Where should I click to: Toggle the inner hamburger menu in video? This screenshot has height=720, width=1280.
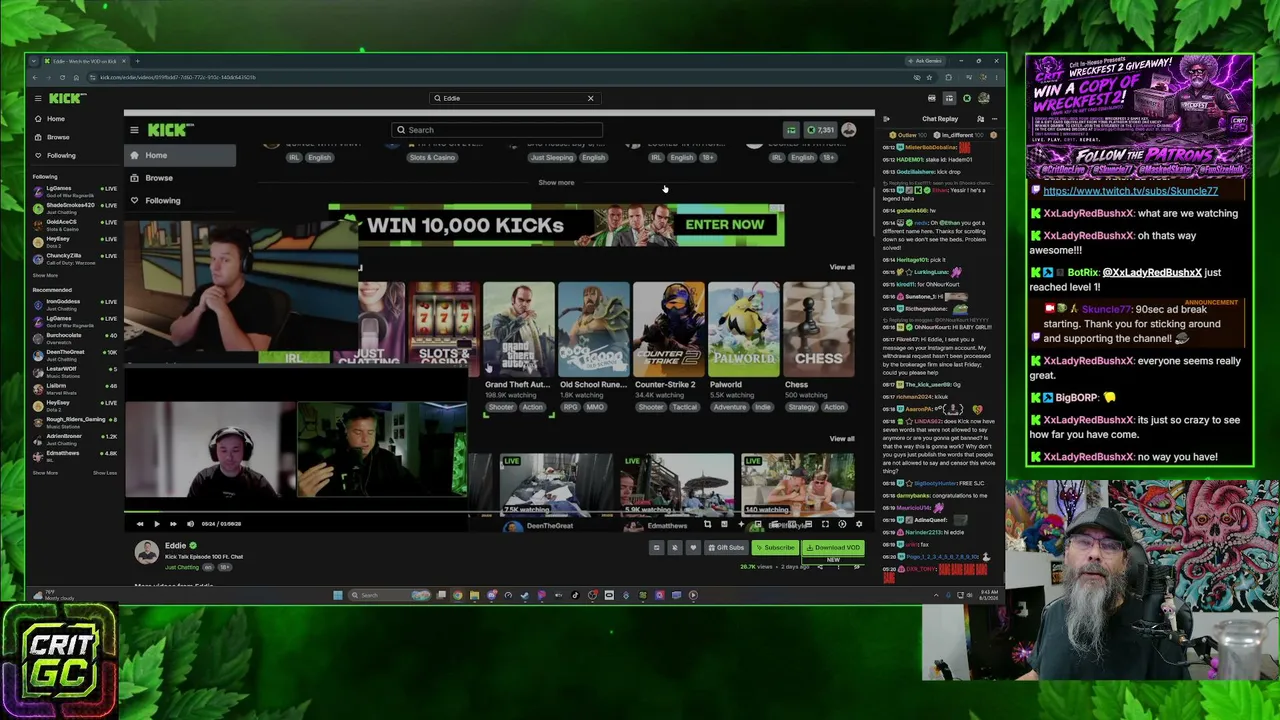tap(134, 130)
